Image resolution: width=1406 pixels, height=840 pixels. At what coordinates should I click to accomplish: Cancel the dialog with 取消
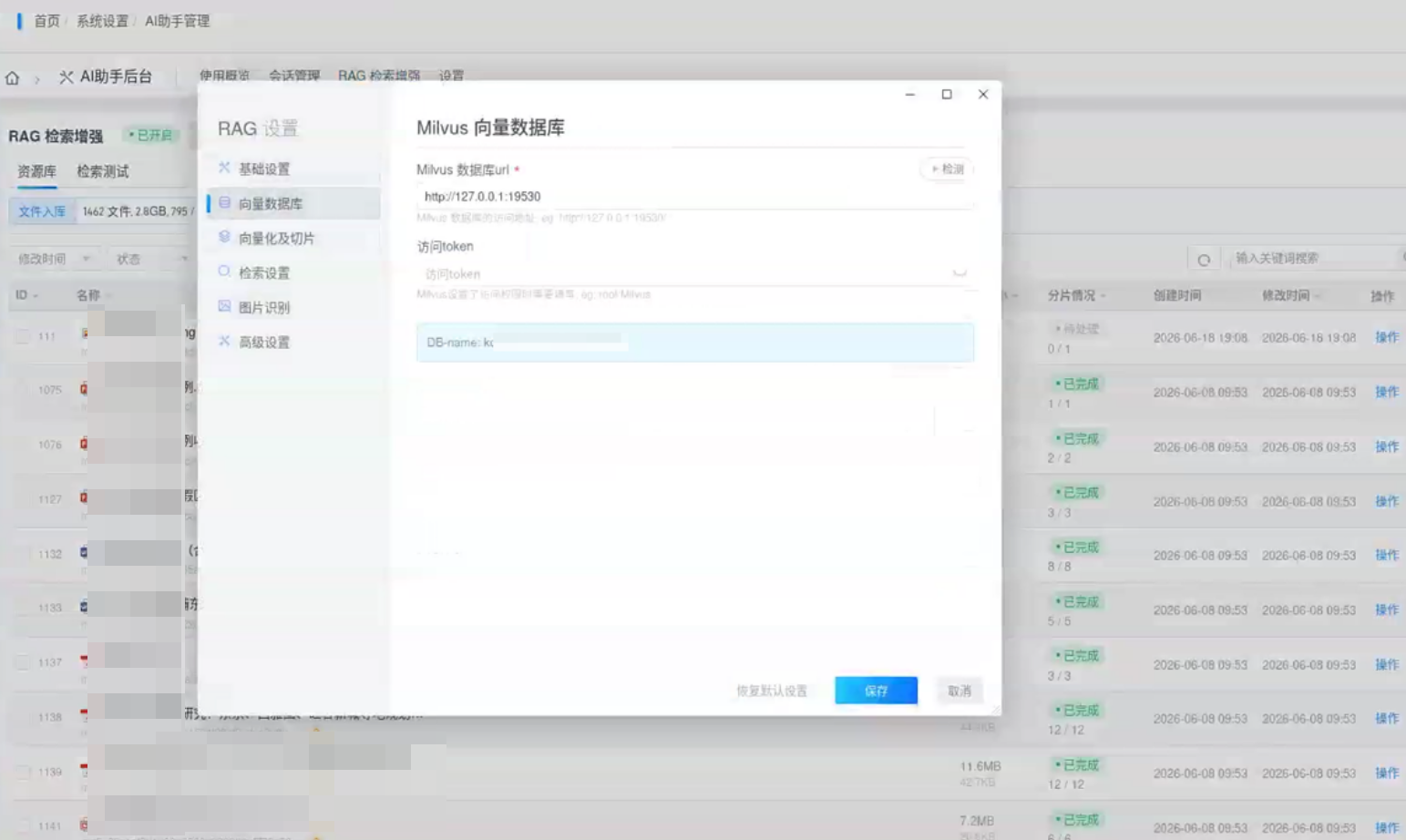pyautogui.click(x=960, y=691)
